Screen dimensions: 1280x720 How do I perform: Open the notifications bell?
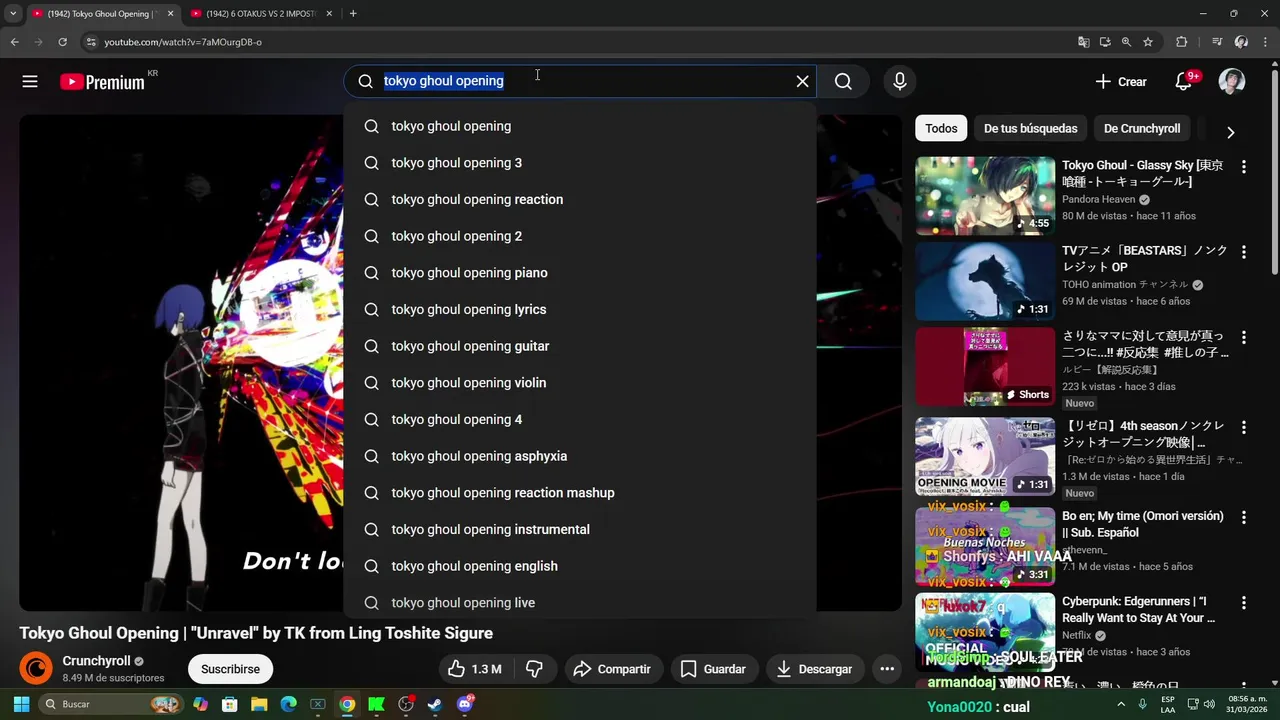(1184, 82)
